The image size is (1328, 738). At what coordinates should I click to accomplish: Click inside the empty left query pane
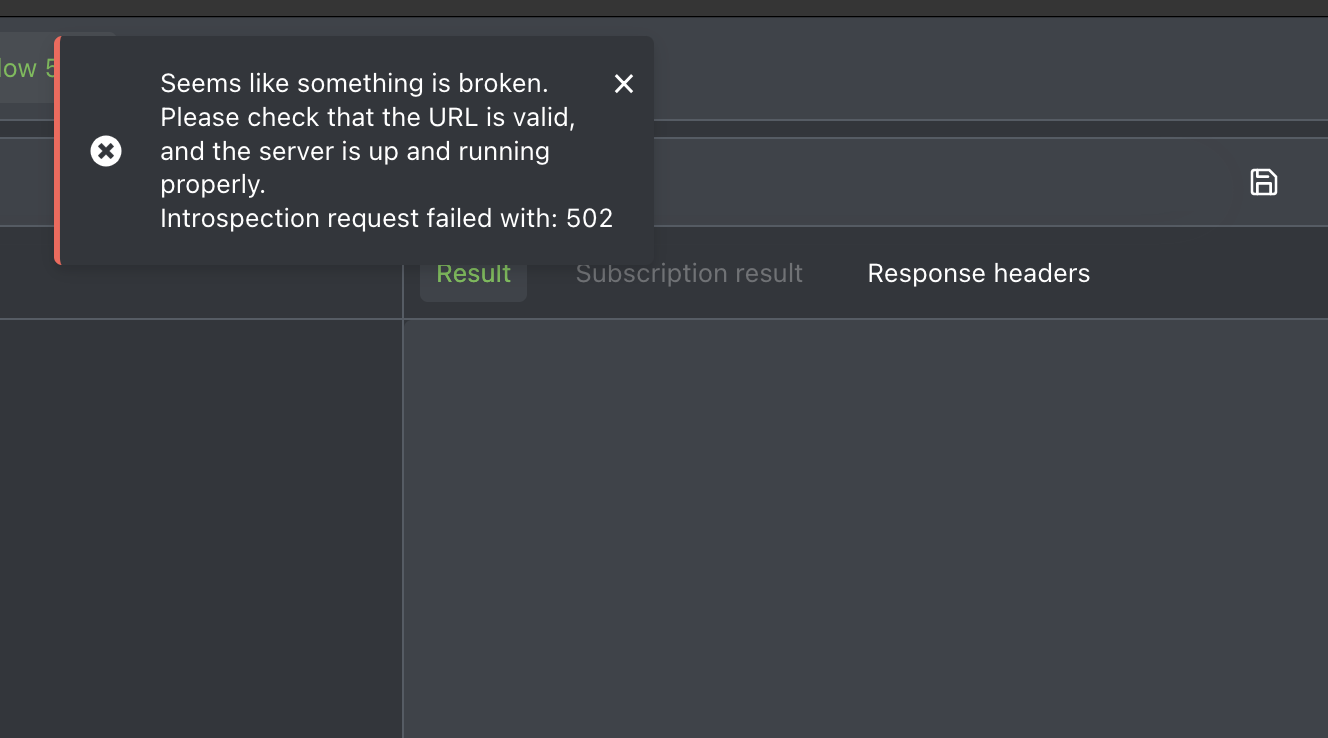(x=200, y=520)
